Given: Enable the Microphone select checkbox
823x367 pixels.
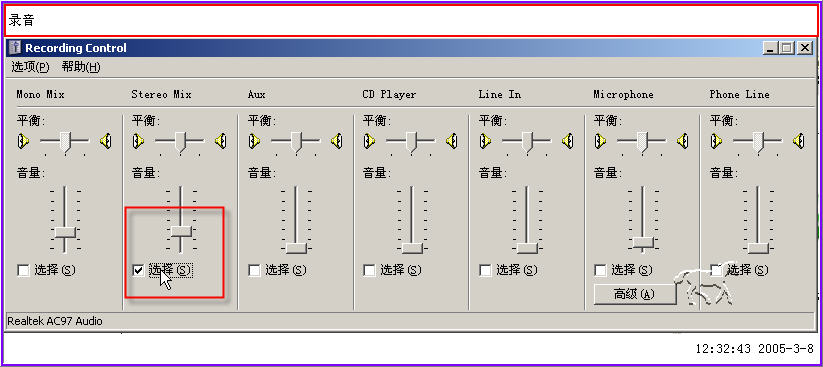Looking at the screenshot, I should click(600, 270).
